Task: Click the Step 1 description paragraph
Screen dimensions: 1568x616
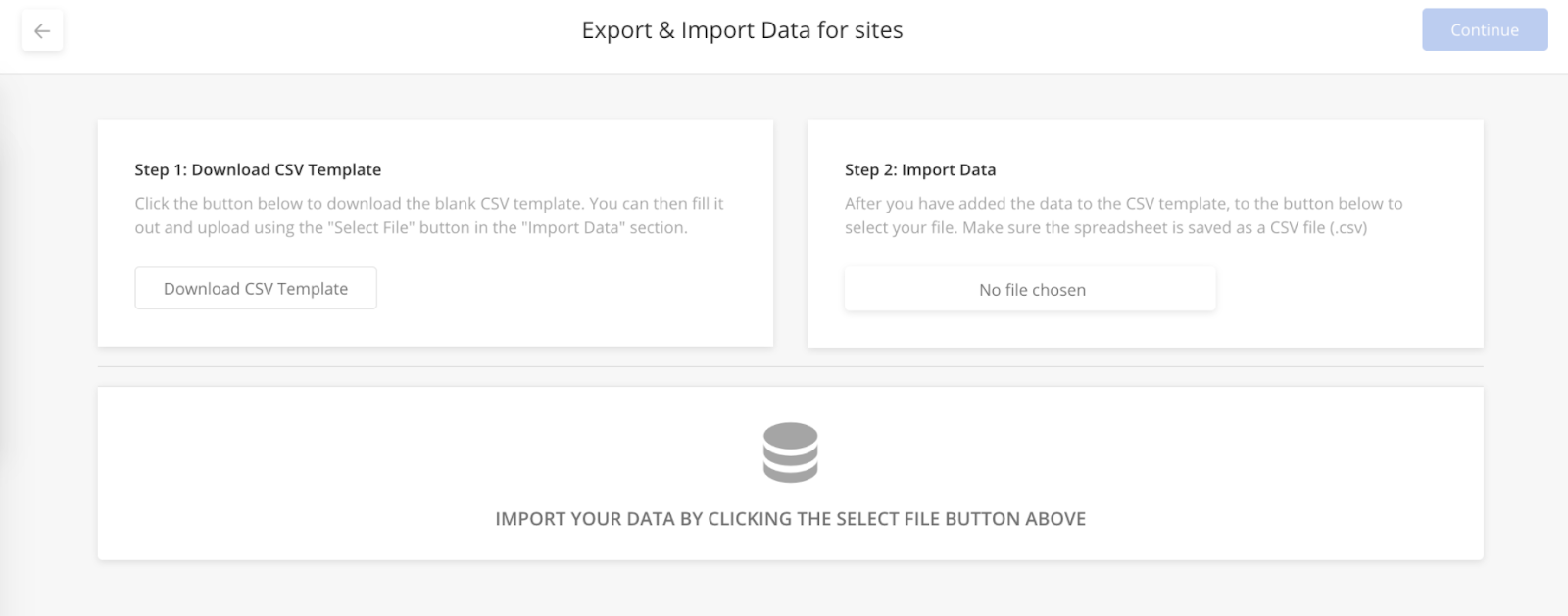Action: 429,215
